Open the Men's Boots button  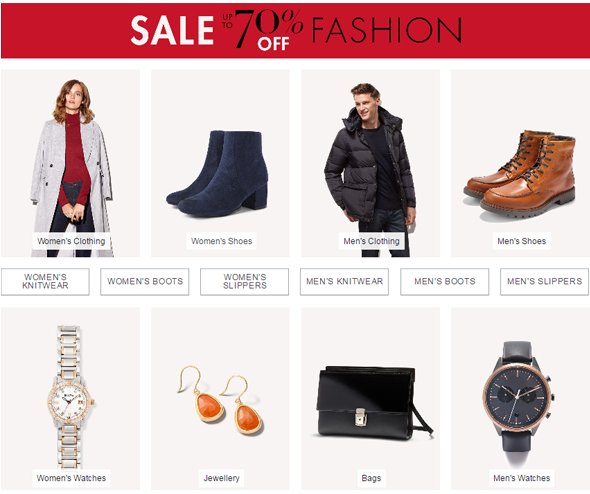click(x=444, y=281)
